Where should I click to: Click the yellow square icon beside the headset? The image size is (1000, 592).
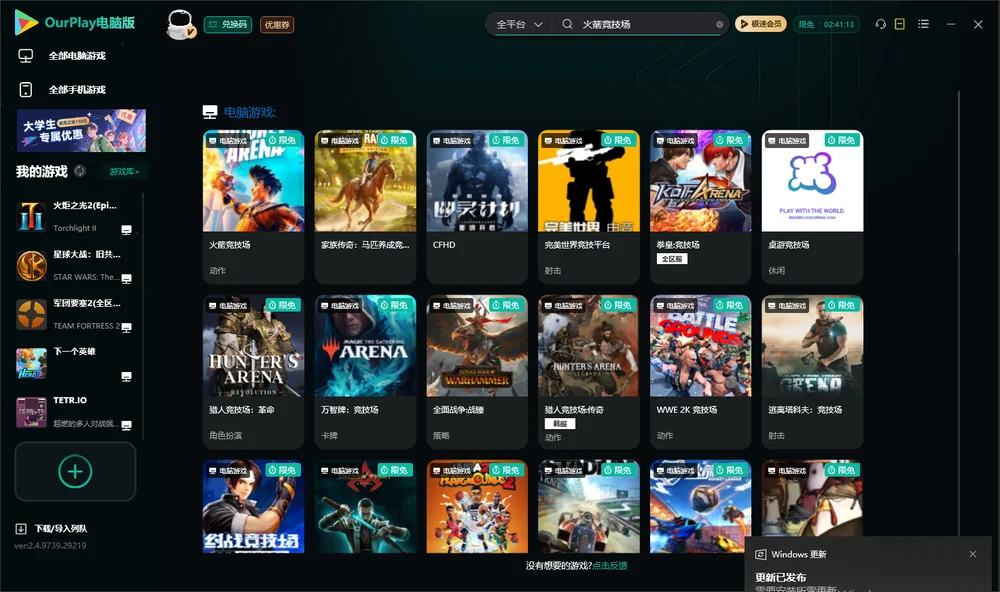(900, 24)
